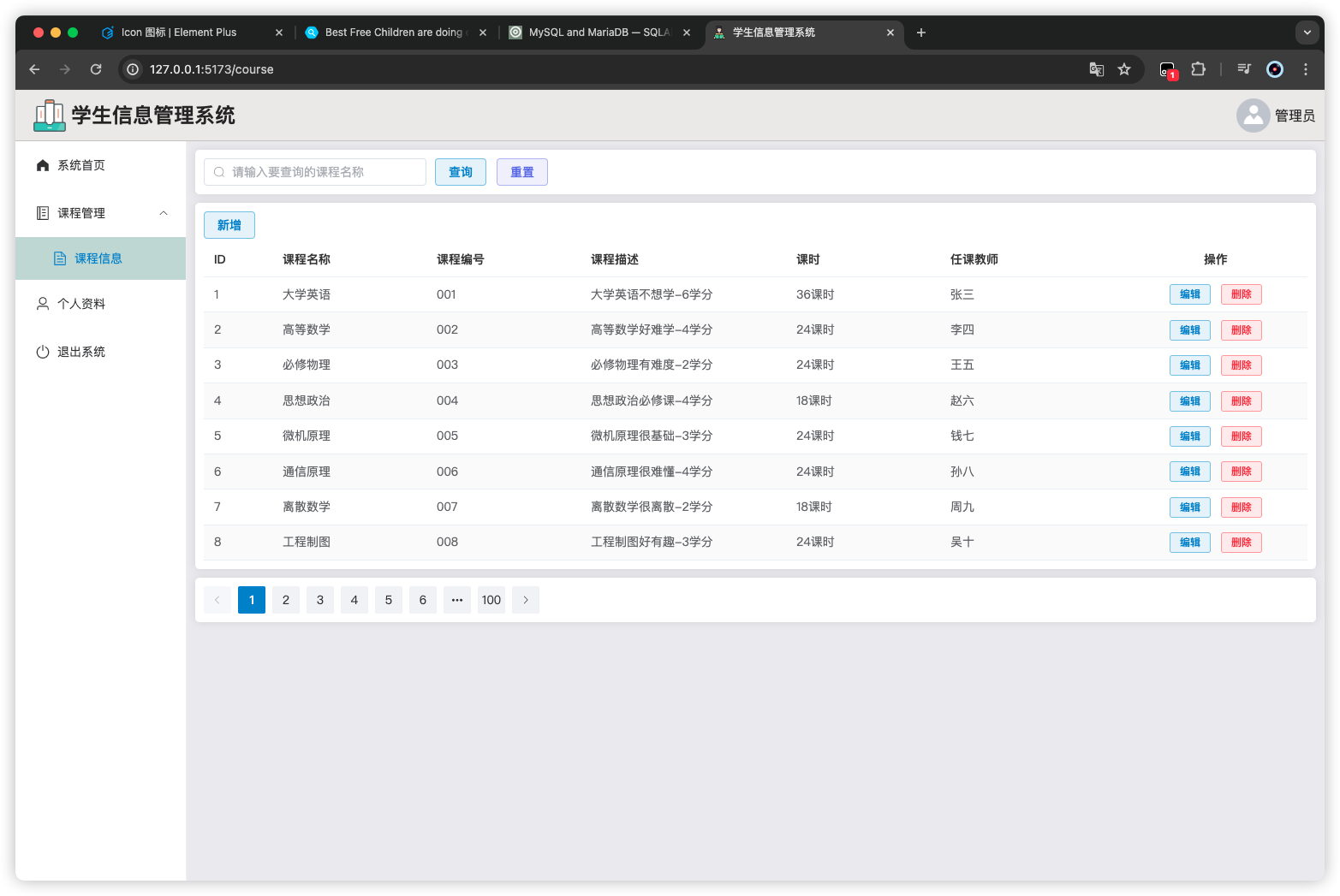Click the site info icon in address bar
This screenshot has height=896, width=1340.
[133, 69]
